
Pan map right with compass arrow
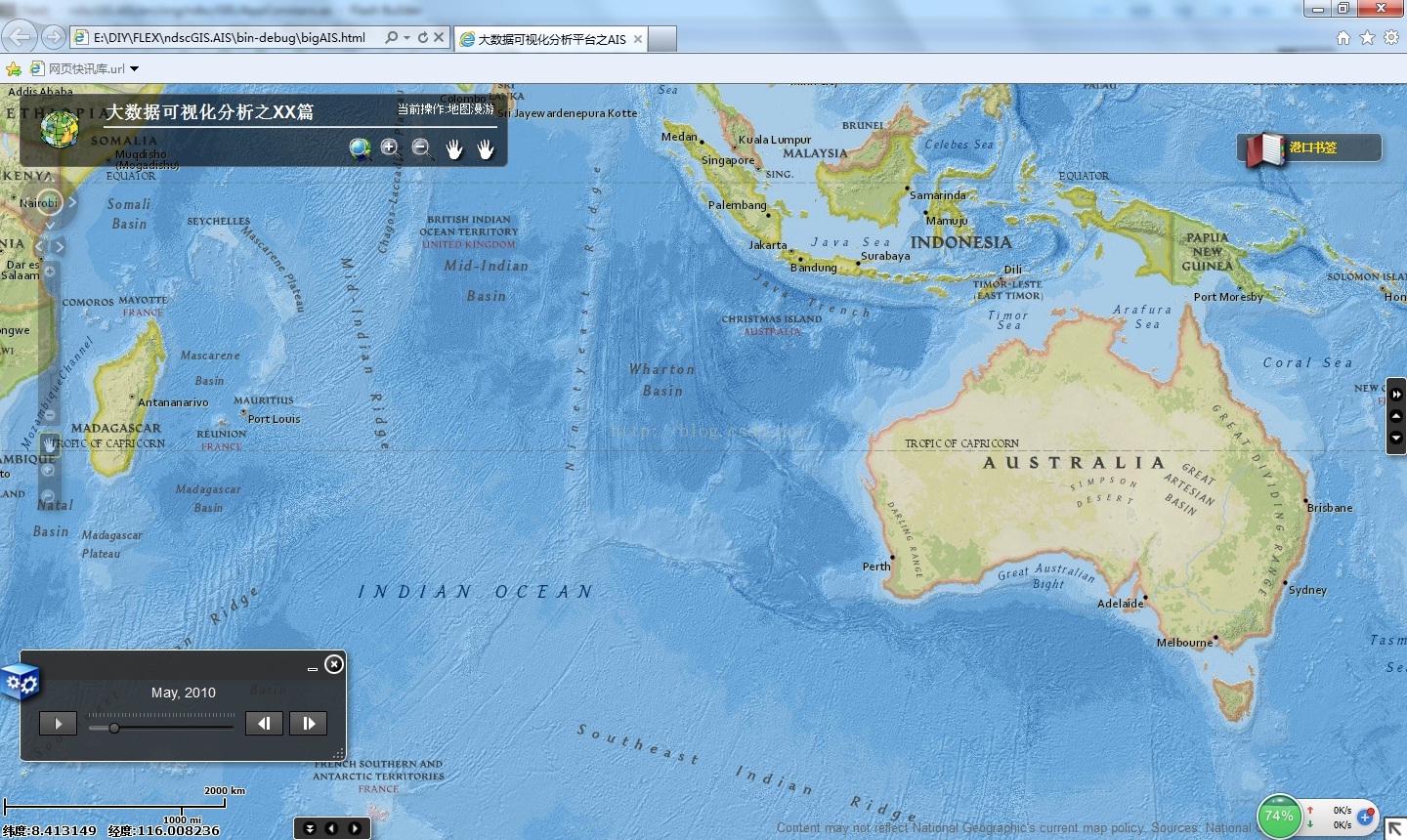(x=72, y=202)
